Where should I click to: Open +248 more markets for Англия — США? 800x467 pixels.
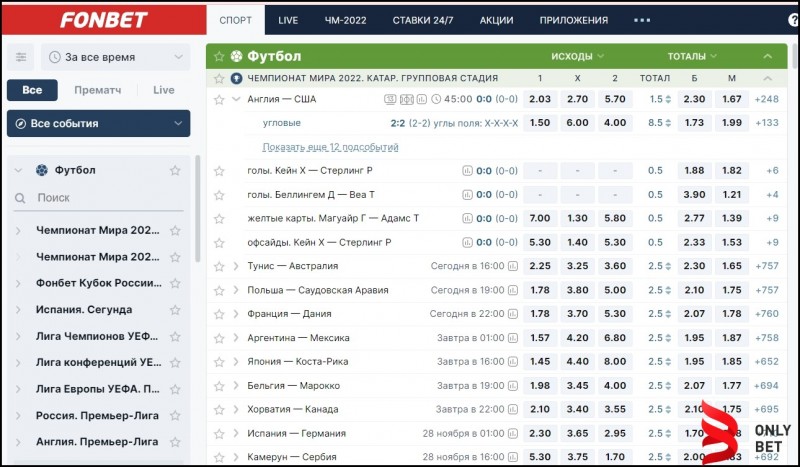767,99
